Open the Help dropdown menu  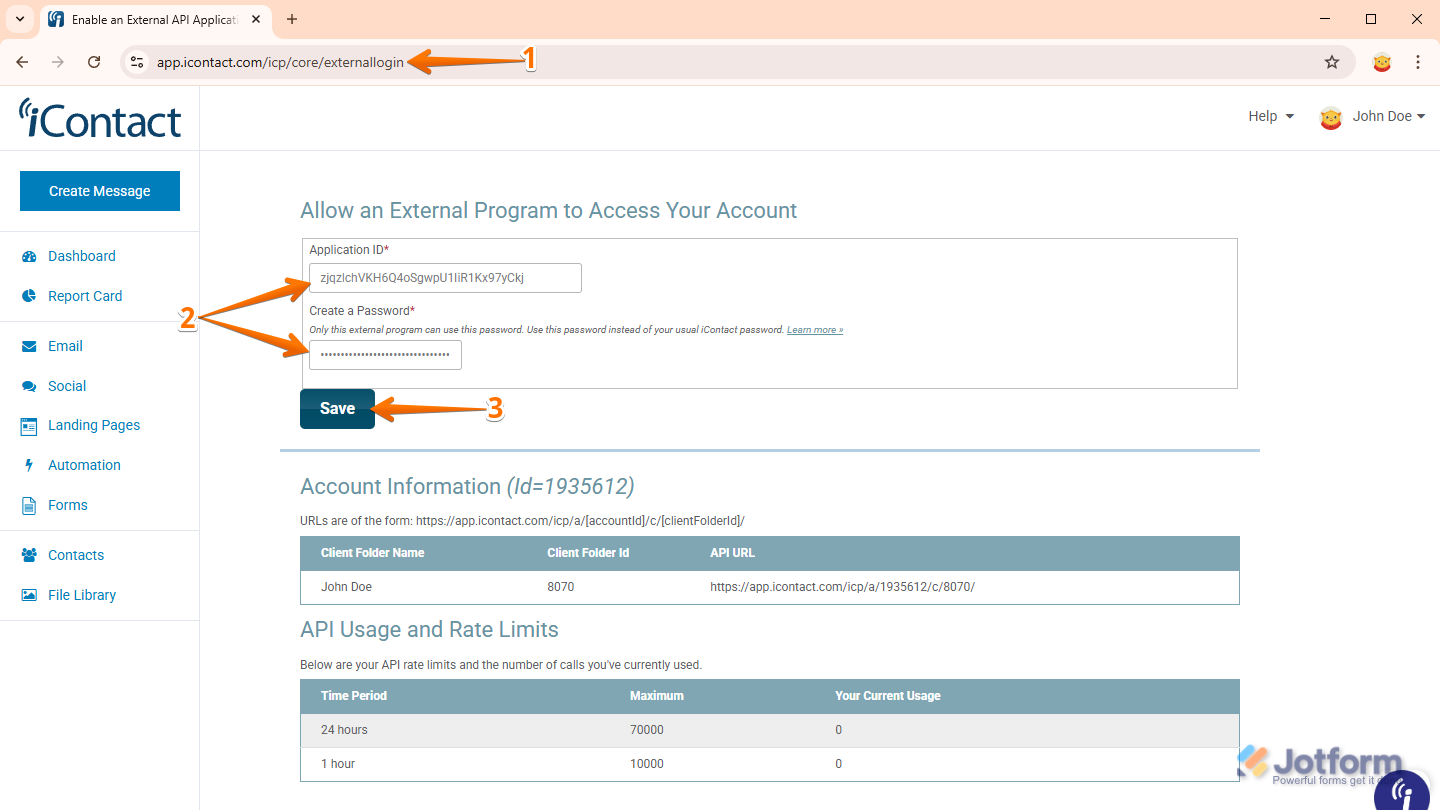click(x=1270, y=116)
